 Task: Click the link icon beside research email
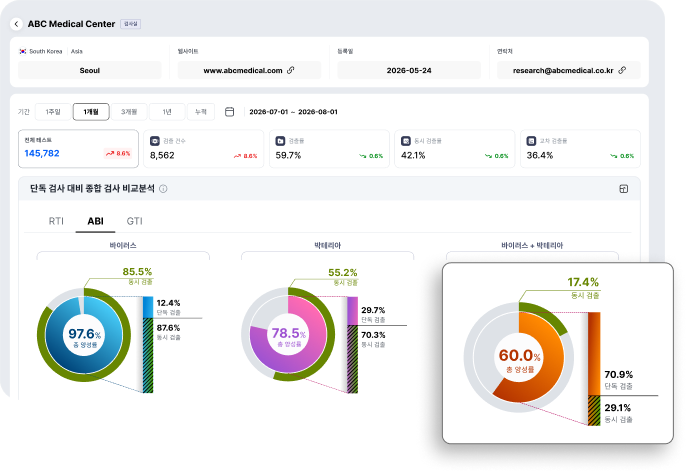[622, 70]
